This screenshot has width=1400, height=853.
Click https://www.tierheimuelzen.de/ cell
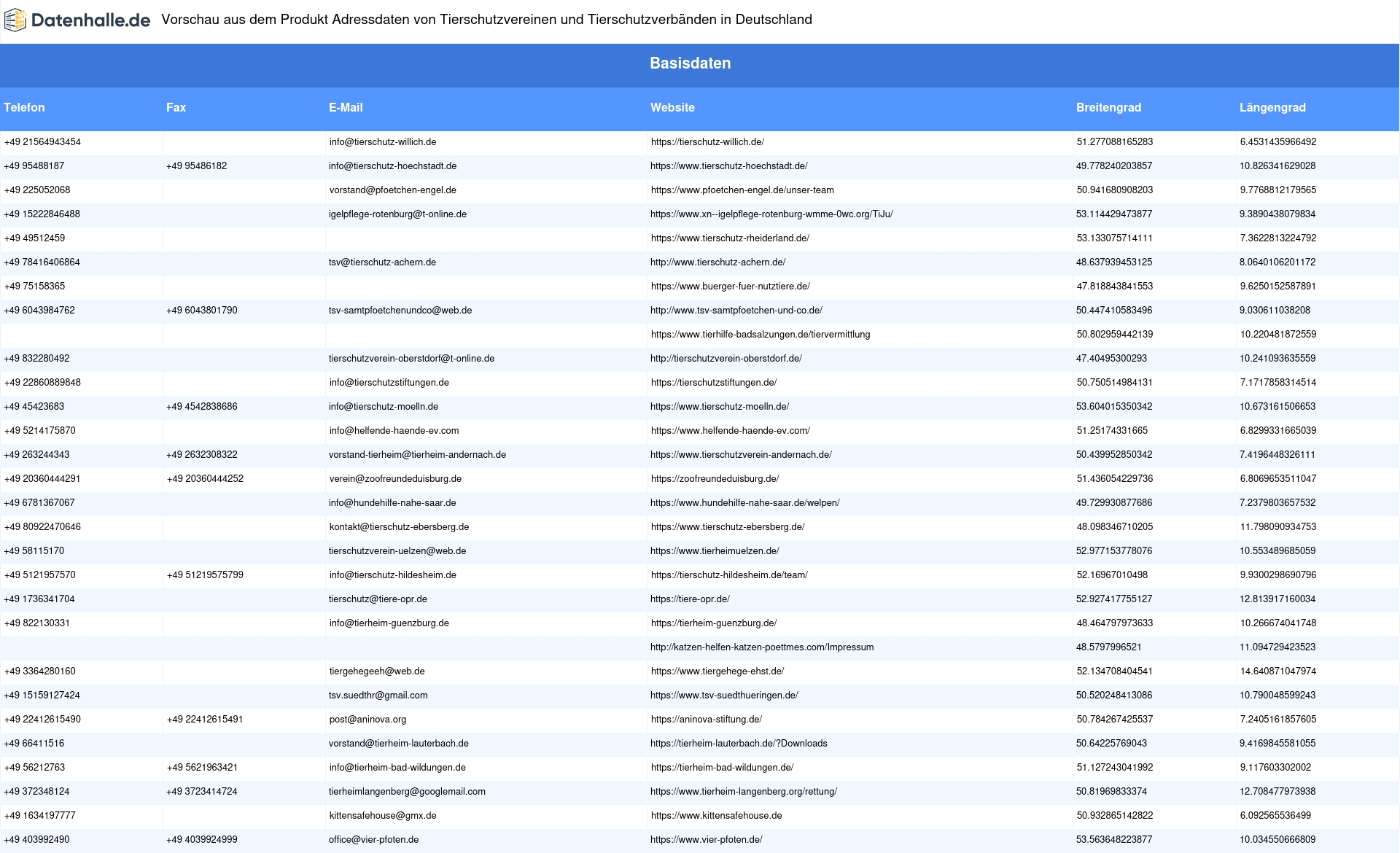[715, 551]
